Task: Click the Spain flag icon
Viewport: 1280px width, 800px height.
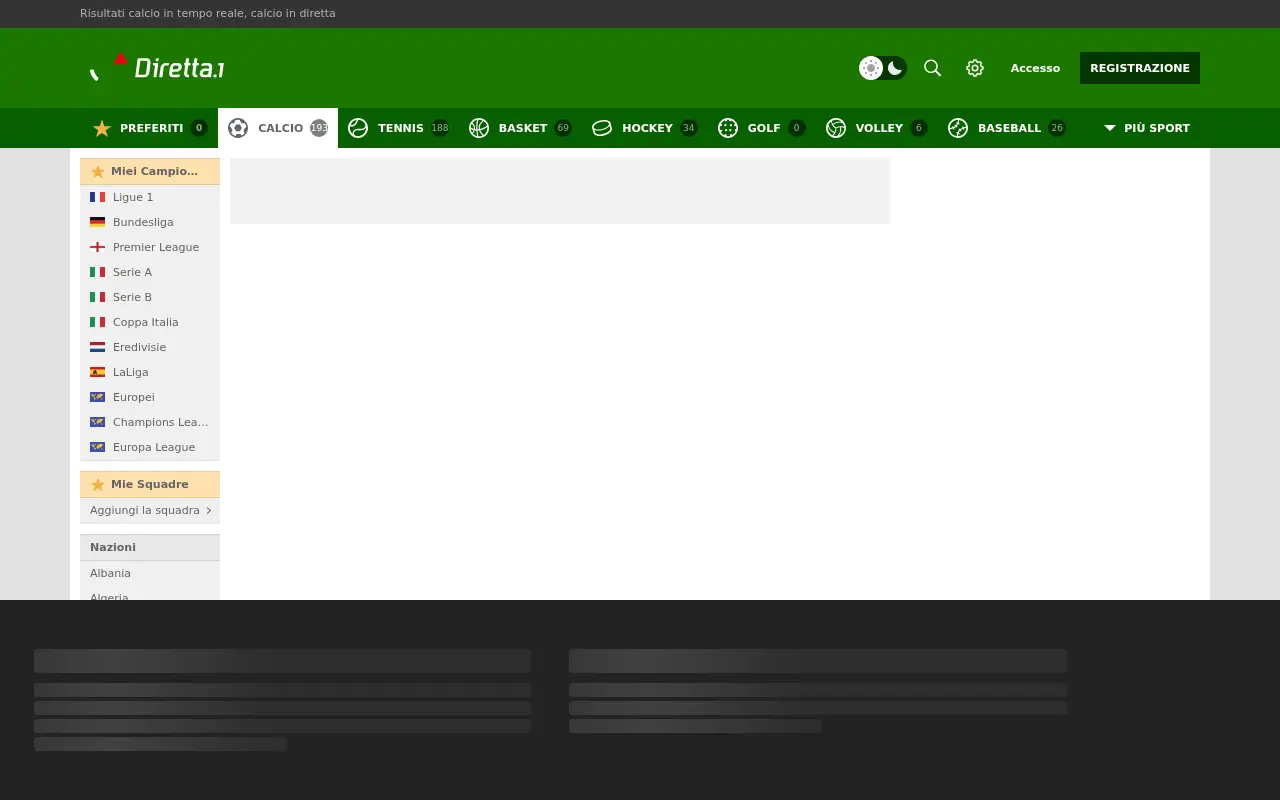Action: [x=97, y=372]
